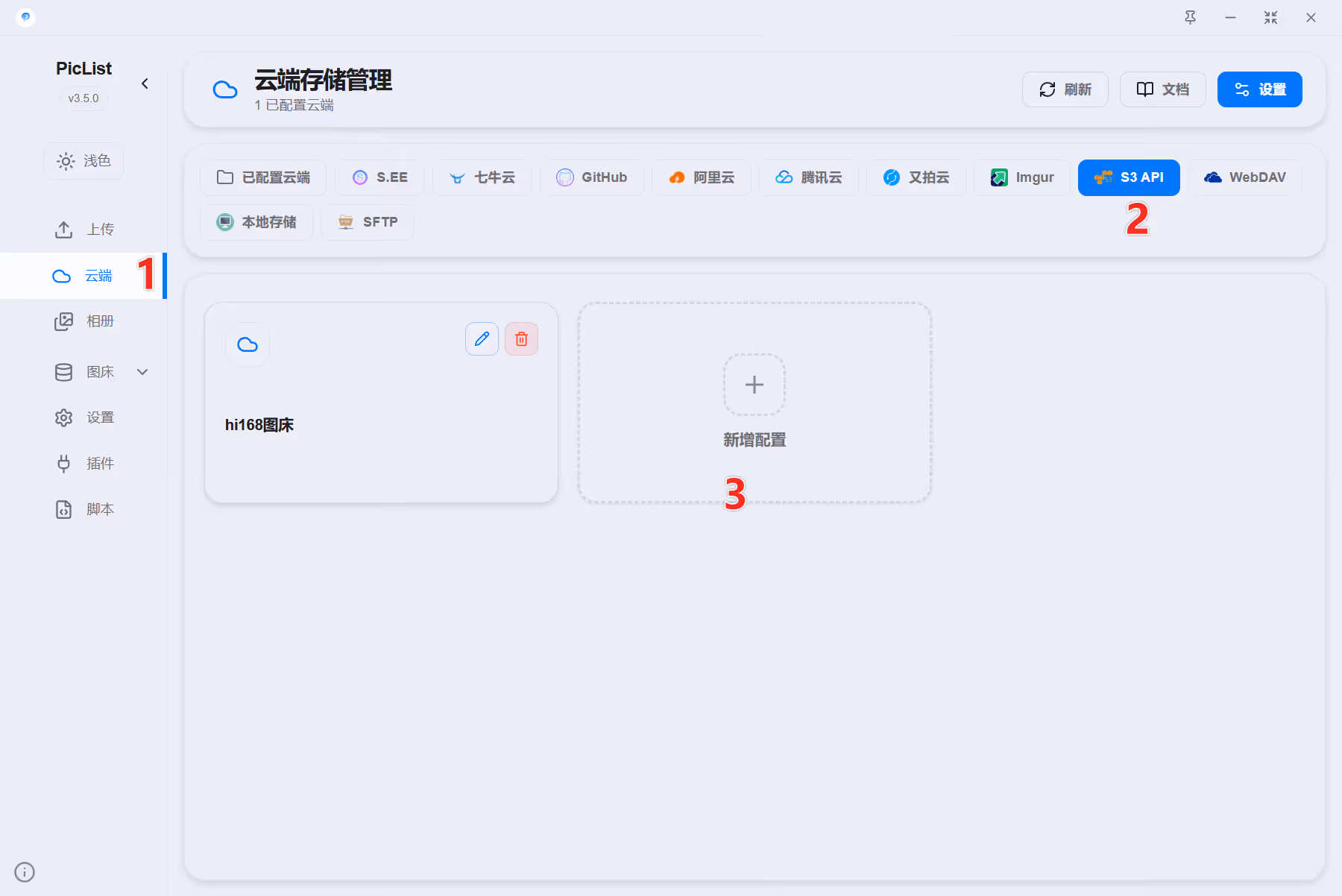
Task: Expand the 图床 submenu chevron
Action: click(x=142, y=372)
